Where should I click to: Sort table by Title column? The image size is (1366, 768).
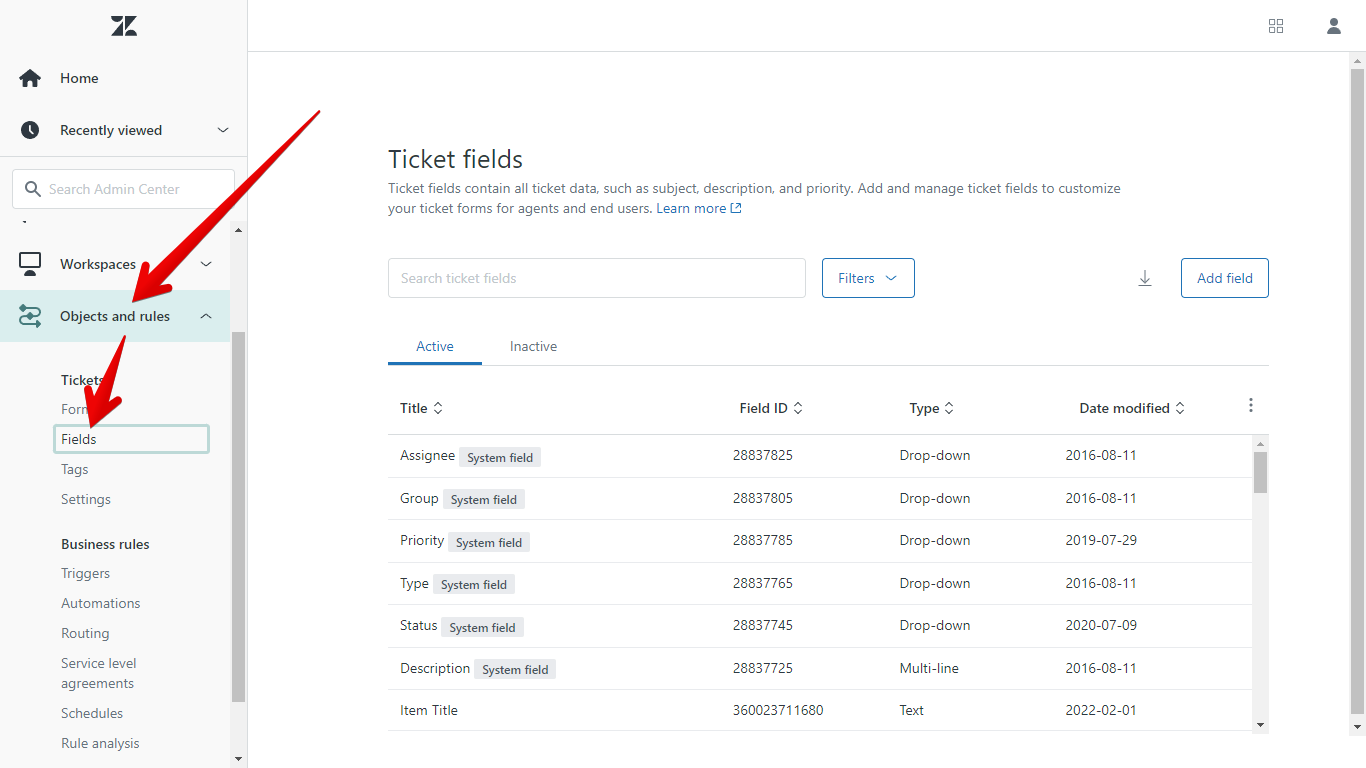[421, 408]
